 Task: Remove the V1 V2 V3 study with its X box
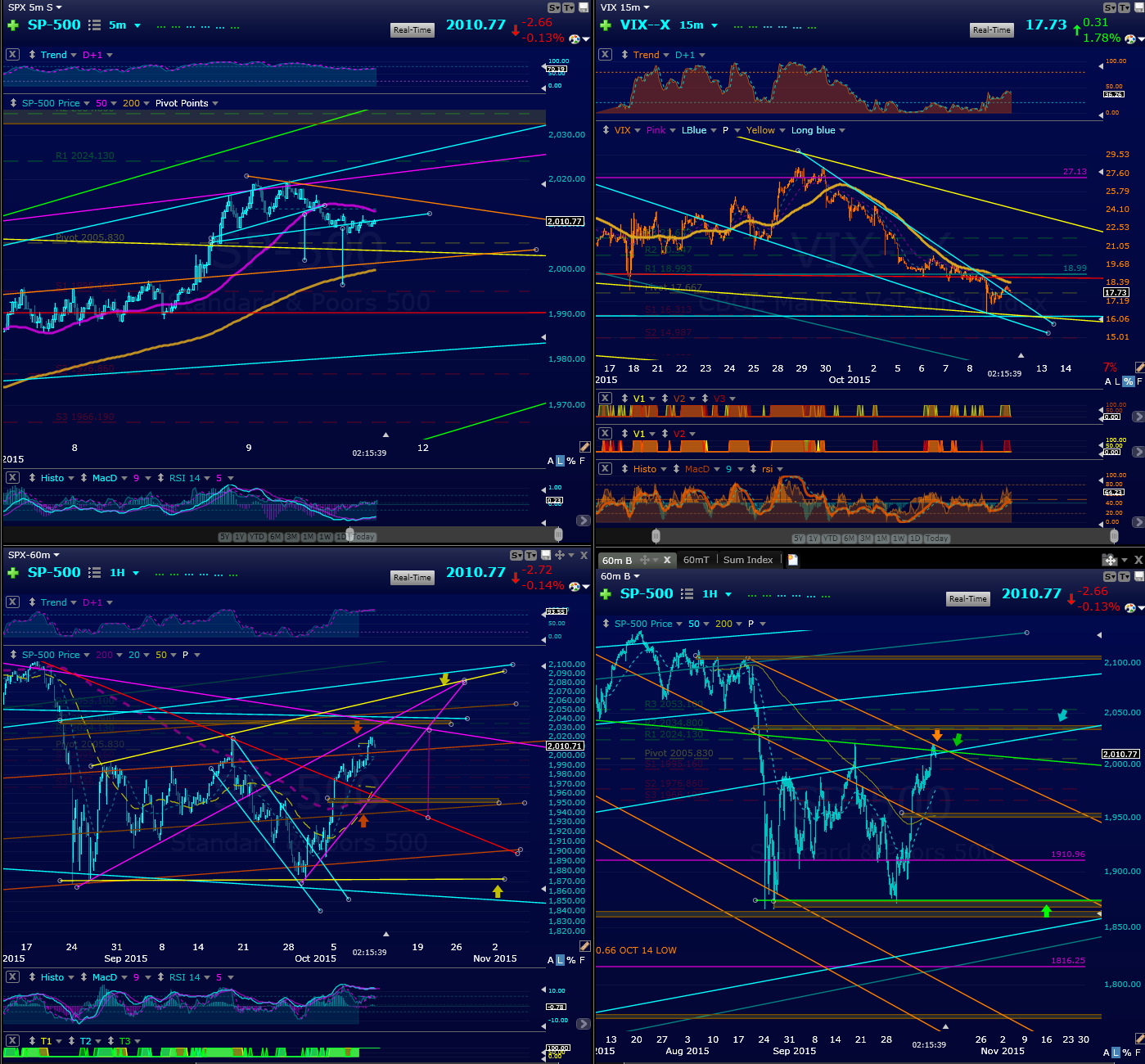pos(605,399)
